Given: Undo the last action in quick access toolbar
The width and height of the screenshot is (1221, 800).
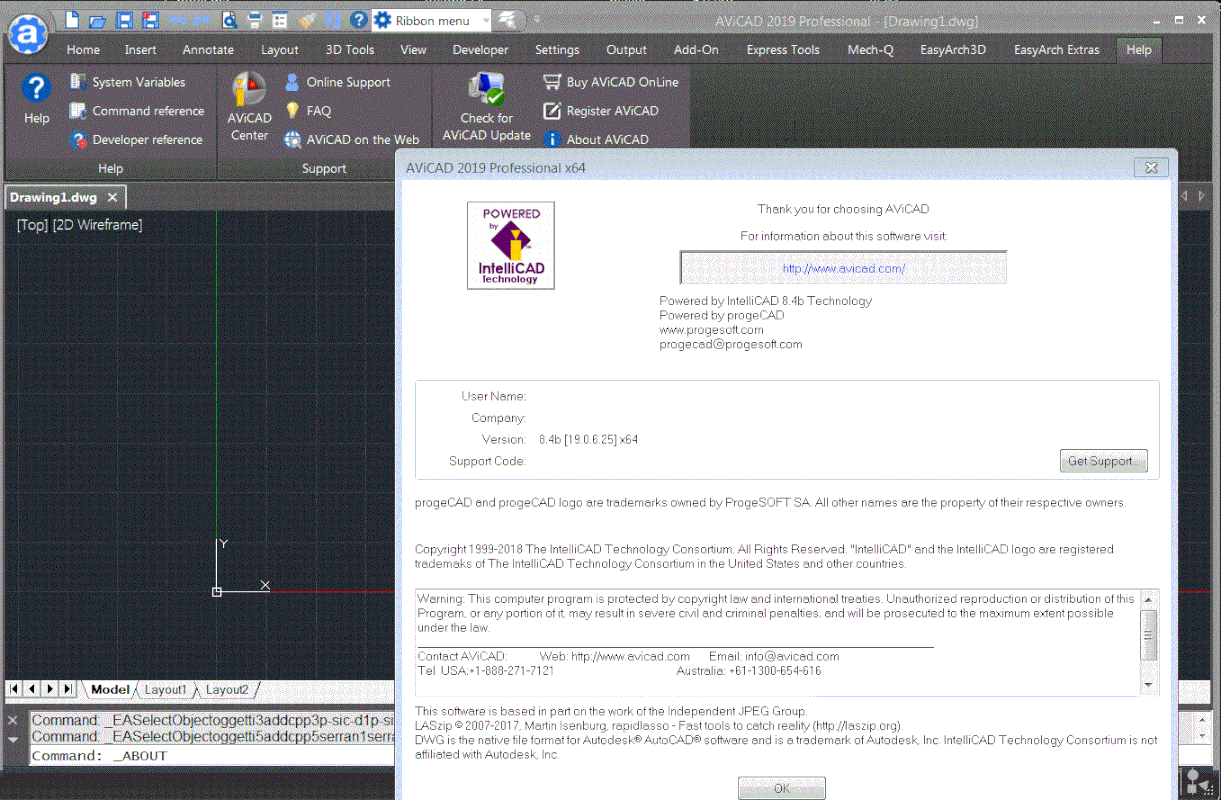Looking at the screenshot, I should [x=177, y=20].
